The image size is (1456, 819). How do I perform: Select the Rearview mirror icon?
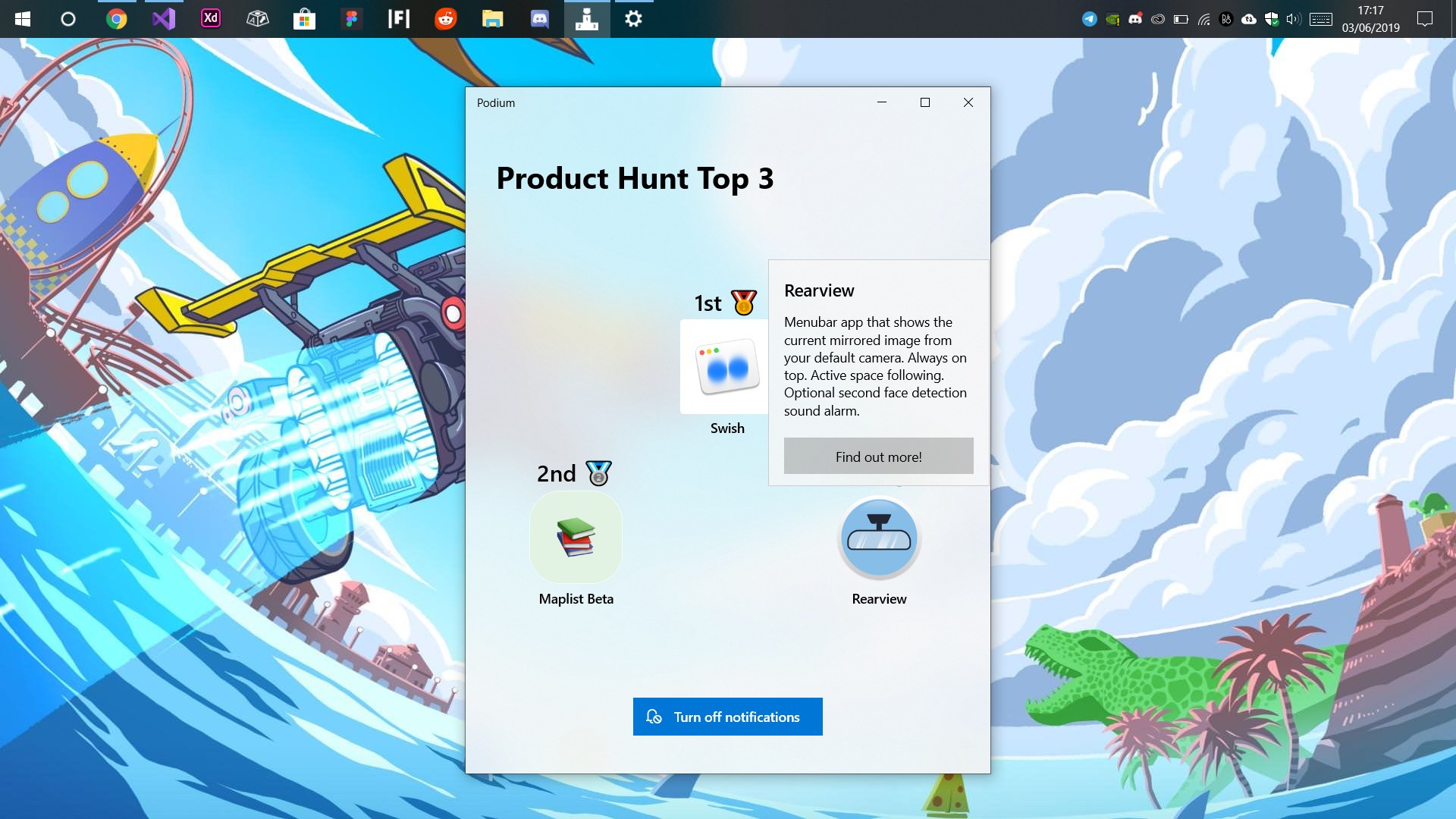tap(879, 538)
